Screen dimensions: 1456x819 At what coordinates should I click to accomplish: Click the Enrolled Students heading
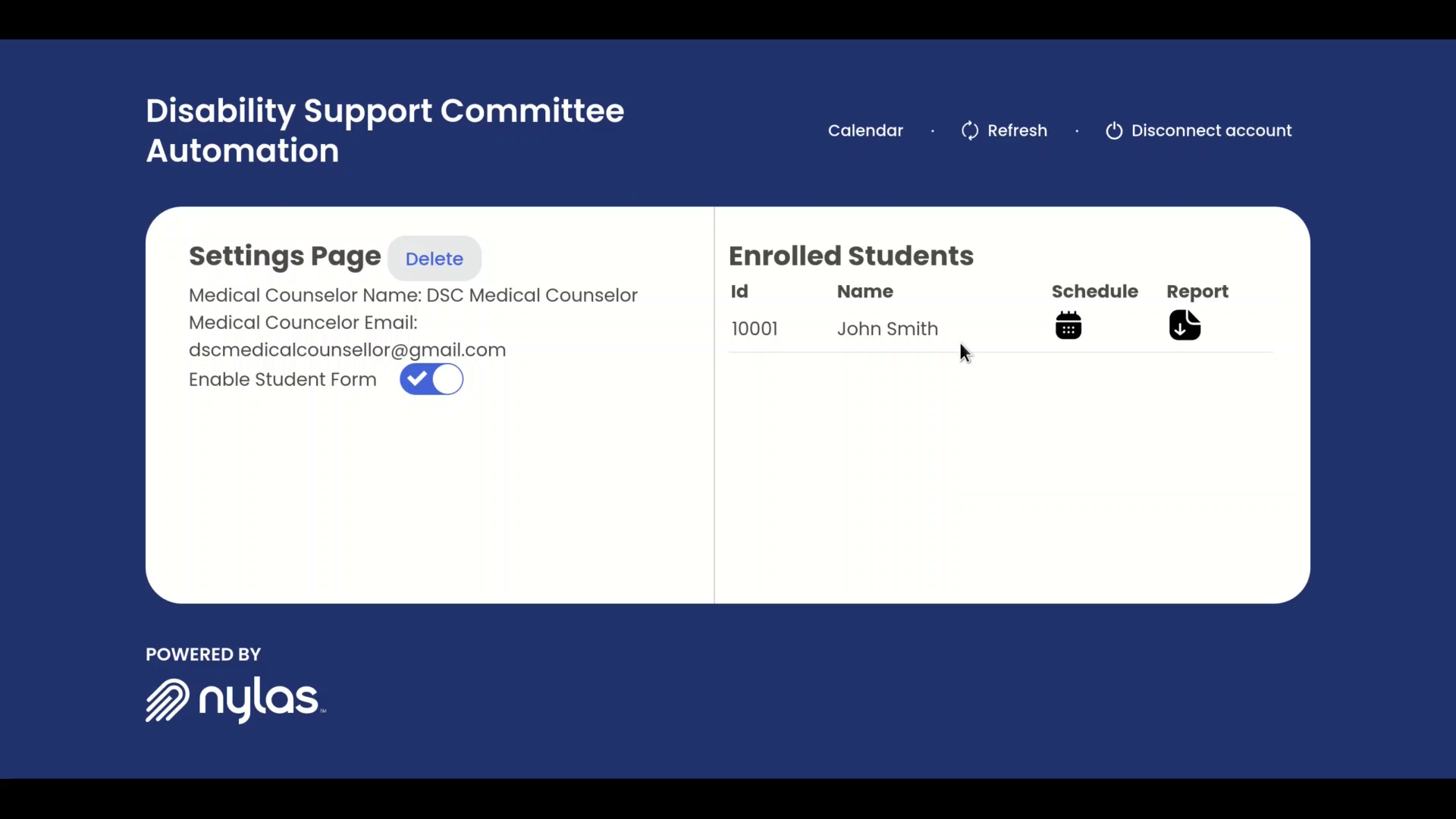coord(851,256)
